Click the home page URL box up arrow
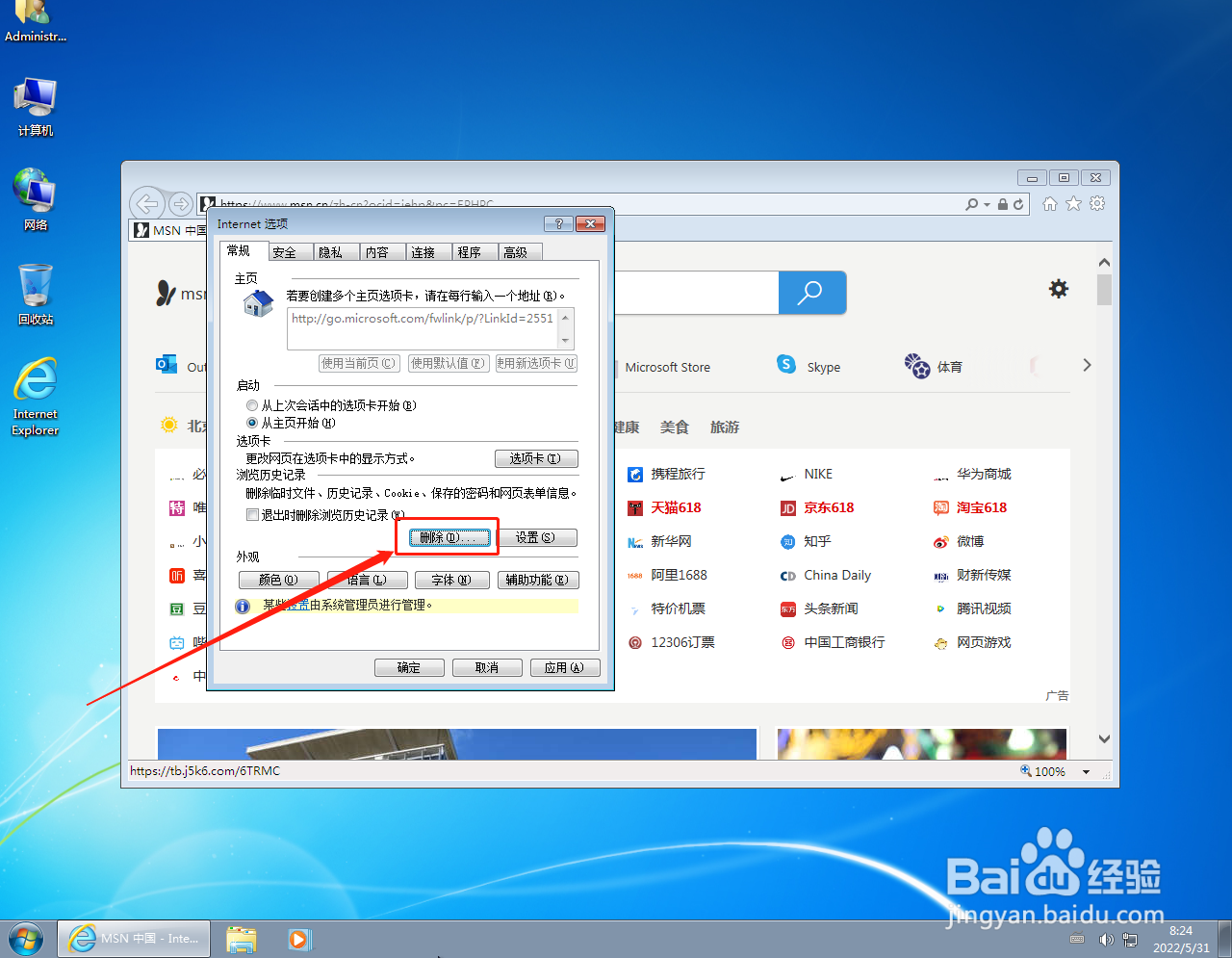This screenshot has height=958, width=1232. pyautogui.click(x=566, y=317)
